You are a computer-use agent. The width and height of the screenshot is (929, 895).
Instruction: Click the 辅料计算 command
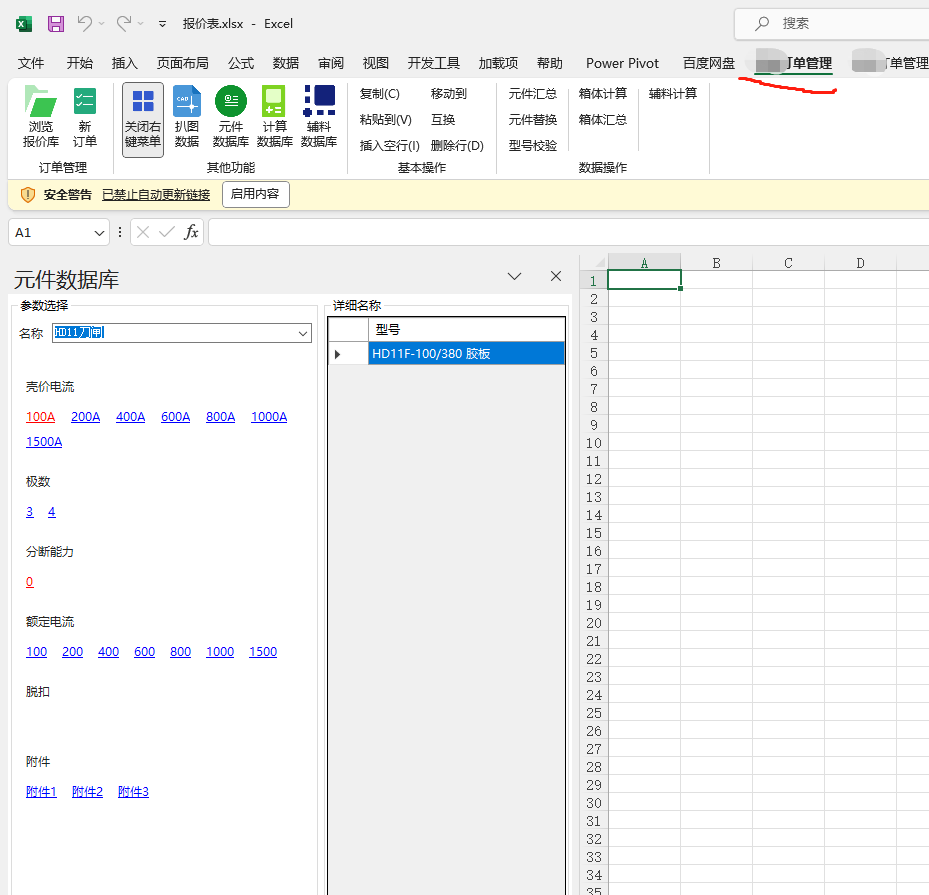[x=673, y=94]
